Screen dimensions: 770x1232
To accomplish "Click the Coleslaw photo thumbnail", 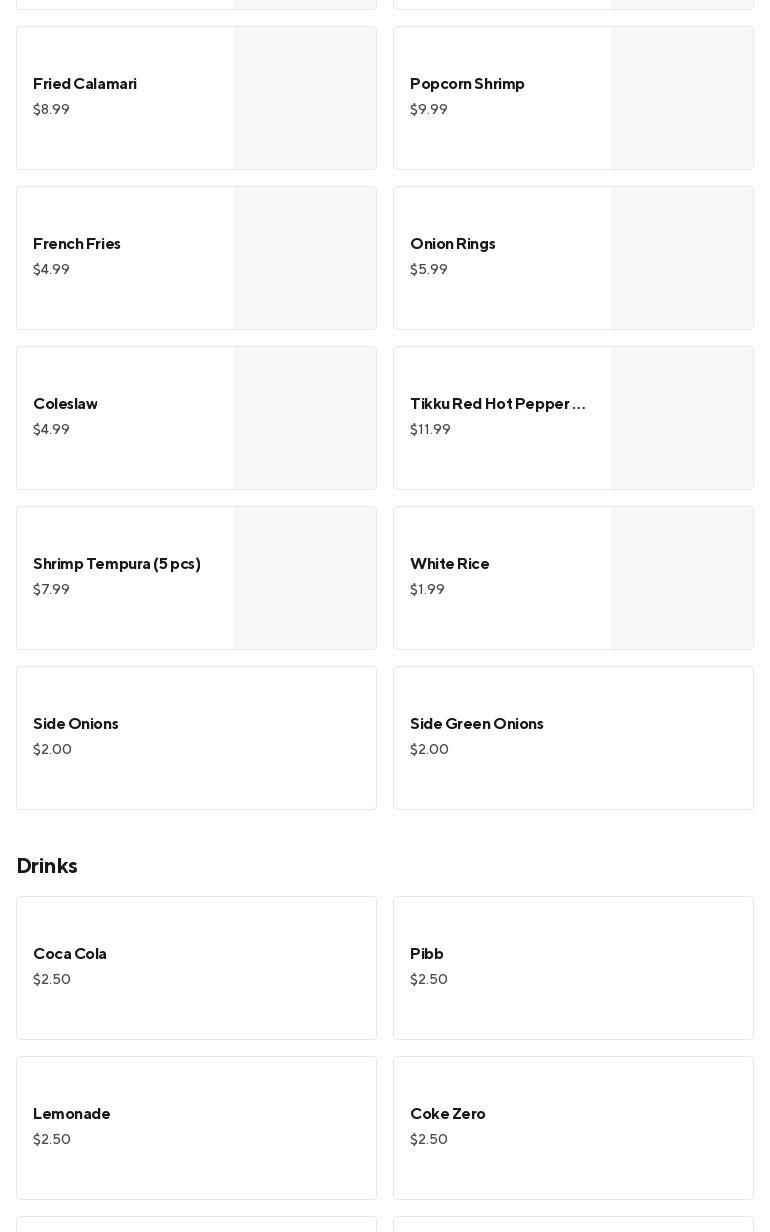I will tap(305, 418).
